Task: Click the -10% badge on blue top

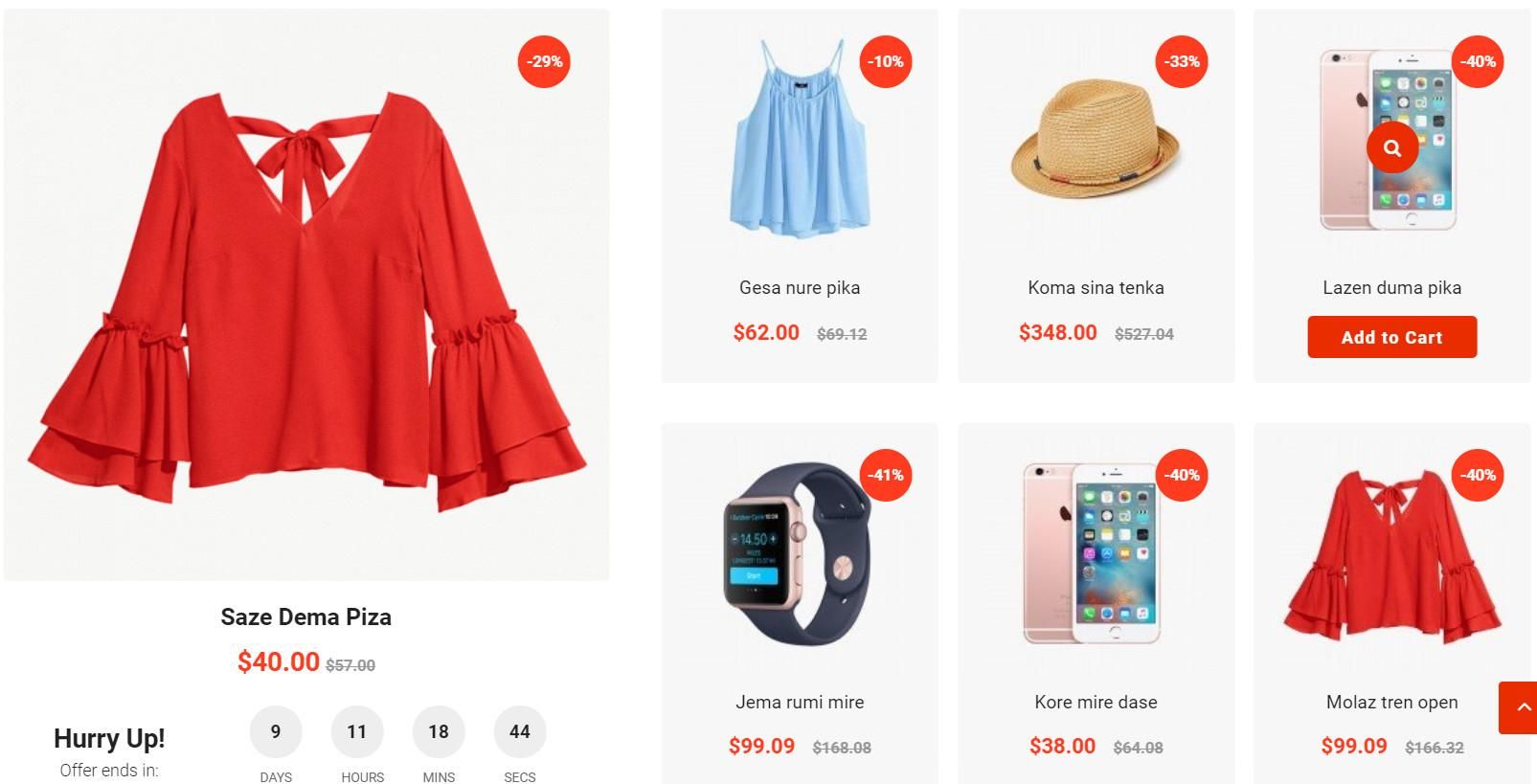Action: tap(885, 61)
